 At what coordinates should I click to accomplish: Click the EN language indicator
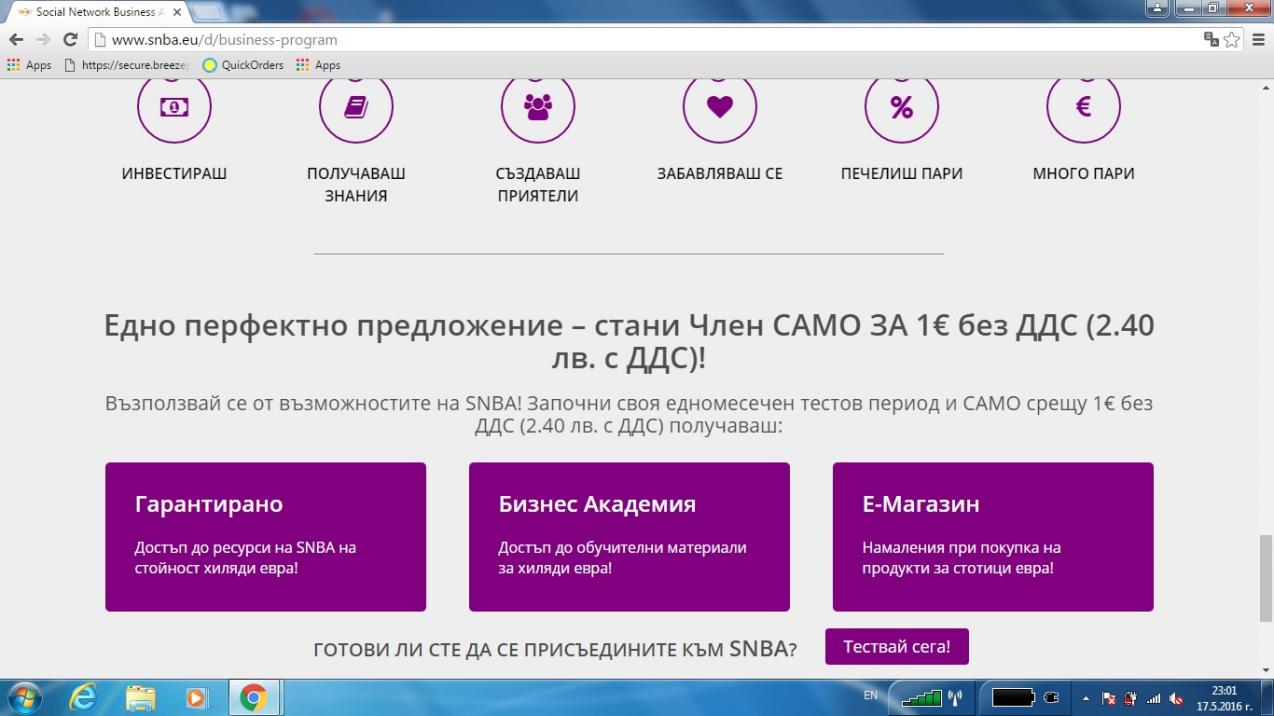(870, 695)
